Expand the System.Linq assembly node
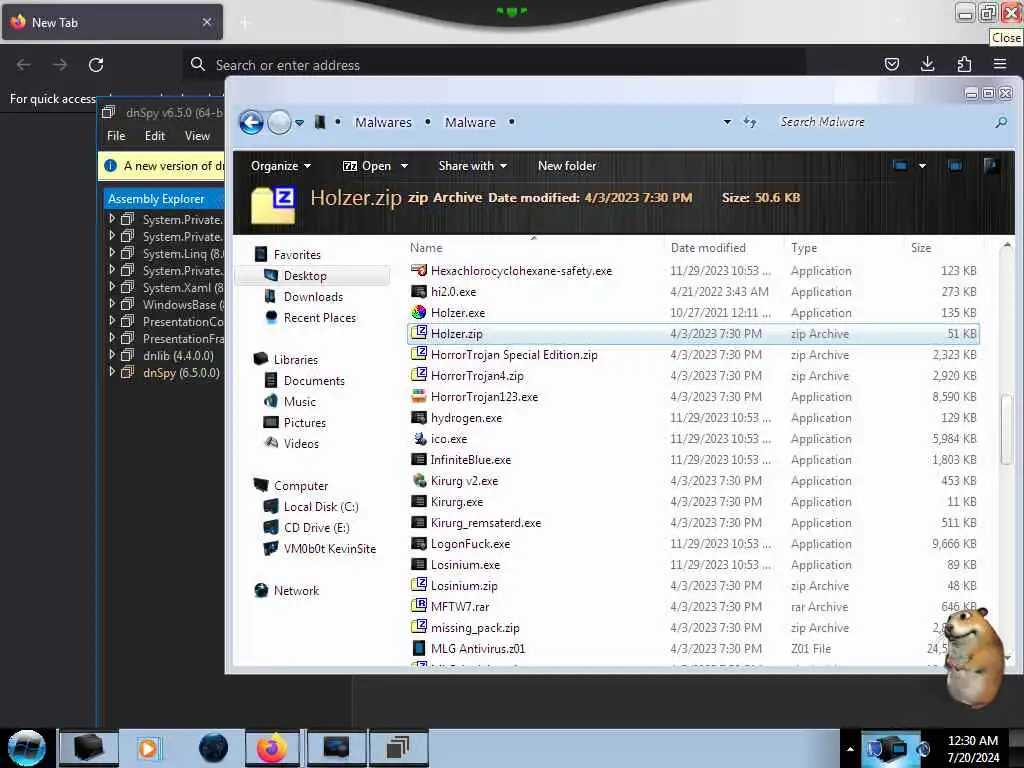Screen dimensions: 1024x768 (x=112, y=253)
